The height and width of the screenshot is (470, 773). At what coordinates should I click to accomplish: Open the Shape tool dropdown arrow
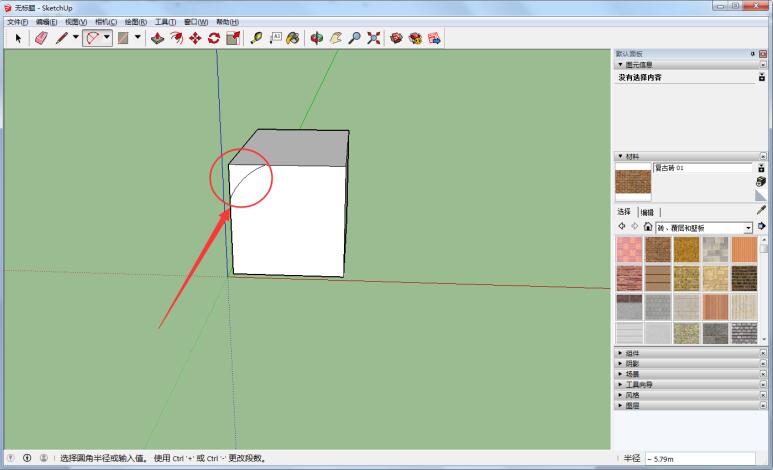(x=138, y=37)
